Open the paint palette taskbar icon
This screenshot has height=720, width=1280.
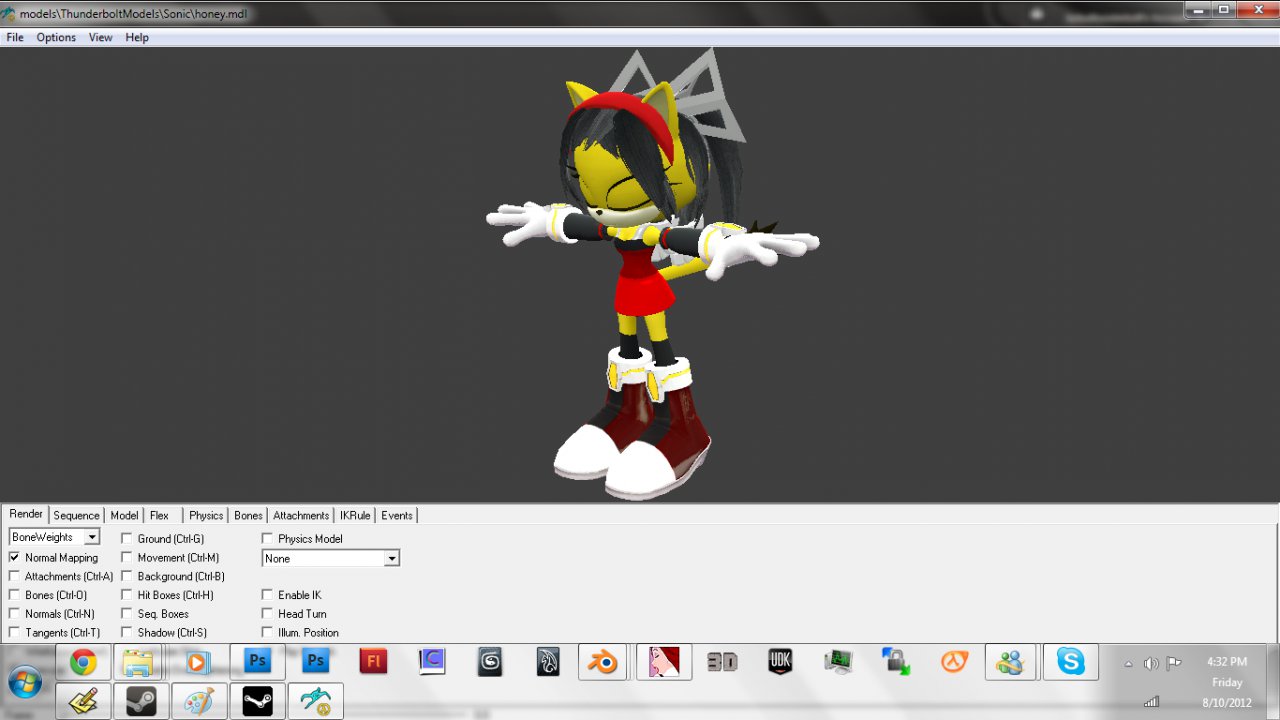[199, 702]
